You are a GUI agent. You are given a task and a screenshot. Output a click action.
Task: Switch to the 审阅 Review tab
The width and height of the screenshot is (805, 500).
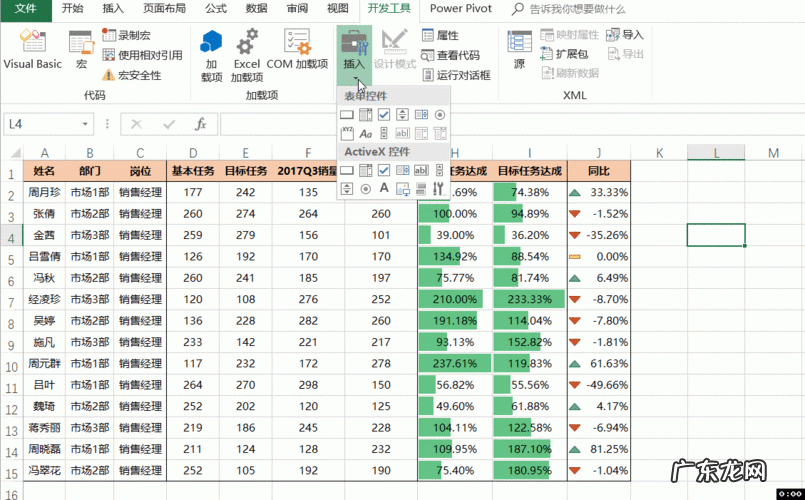tap(297, 9)
